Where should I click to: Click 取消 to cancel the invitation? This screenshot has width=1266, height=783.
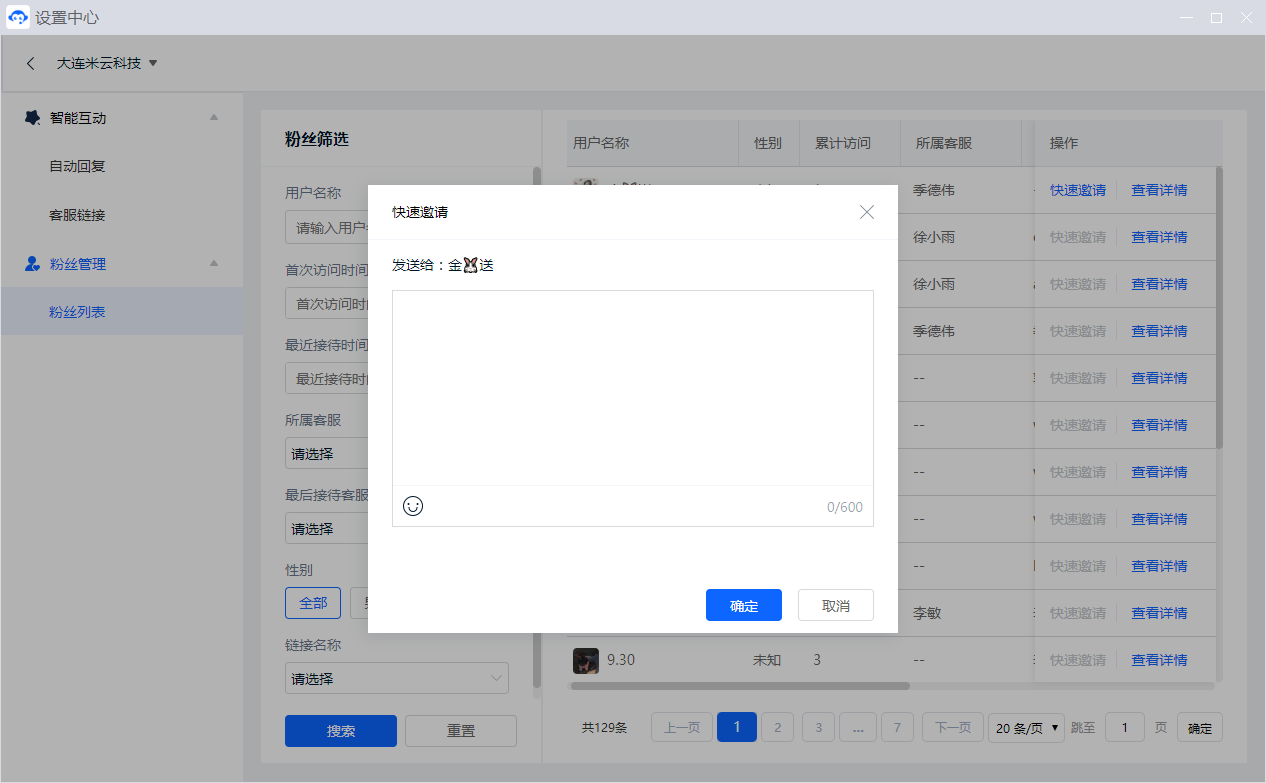(835, 605)
